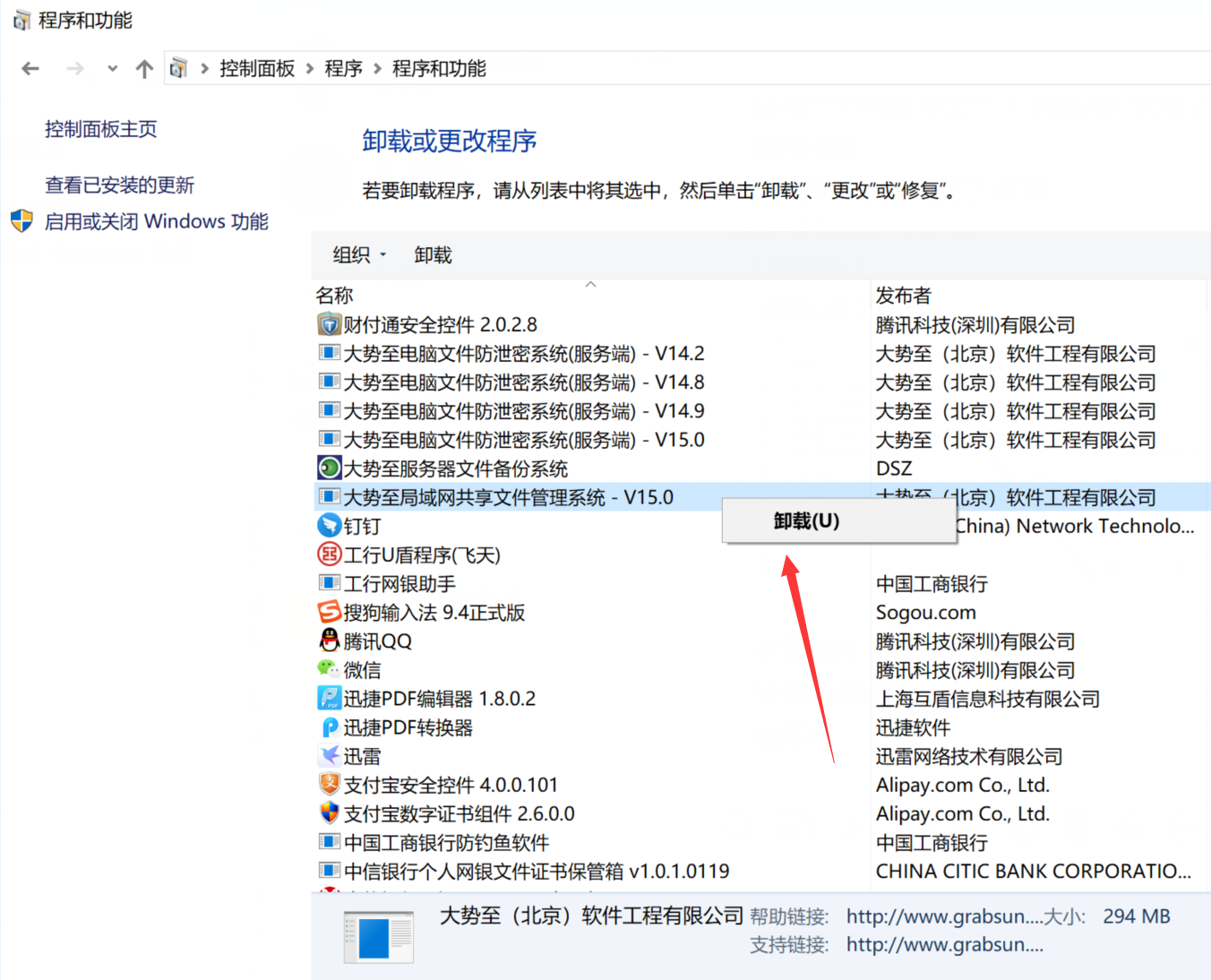Click the green 微信 icon
This screenshot has height=980, width=1211.
tap(329, 668)
